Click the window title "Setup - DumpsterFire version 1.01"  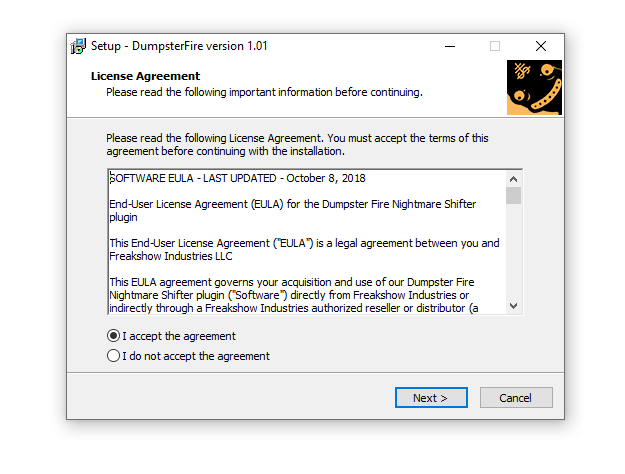tap(179, 46)
